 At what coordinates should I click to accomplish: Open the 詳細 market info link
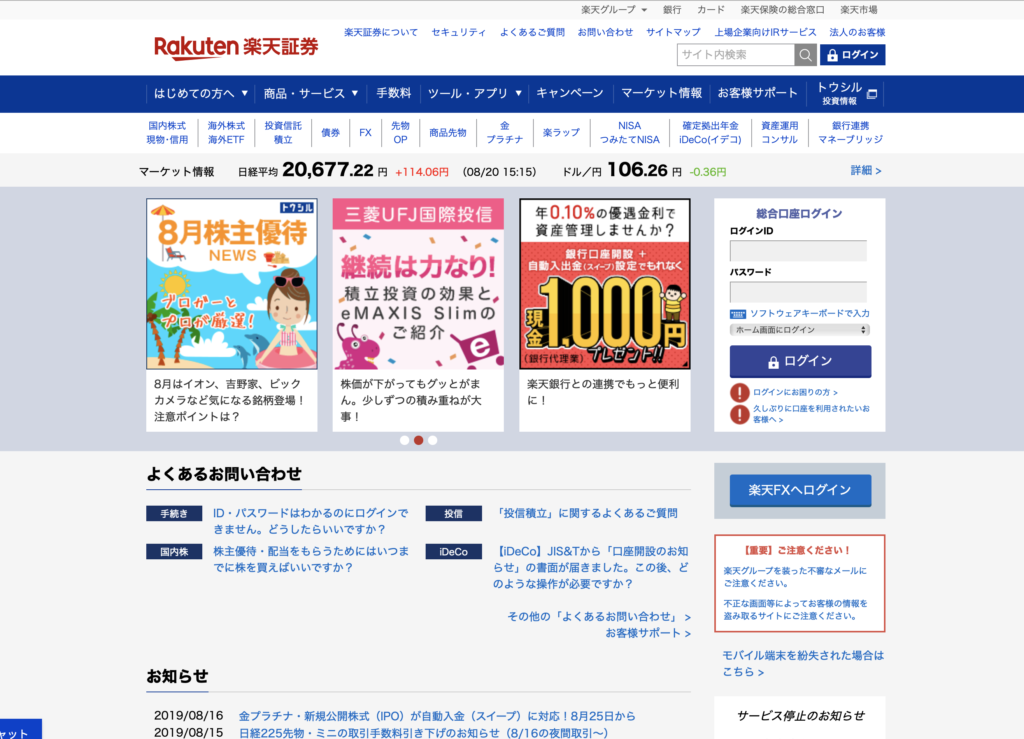(x=866, y=170)
